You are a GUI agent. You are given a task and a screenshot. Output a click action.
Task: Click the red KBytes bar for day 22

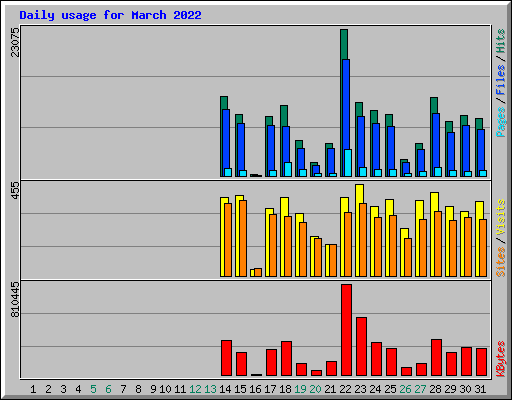346,330
